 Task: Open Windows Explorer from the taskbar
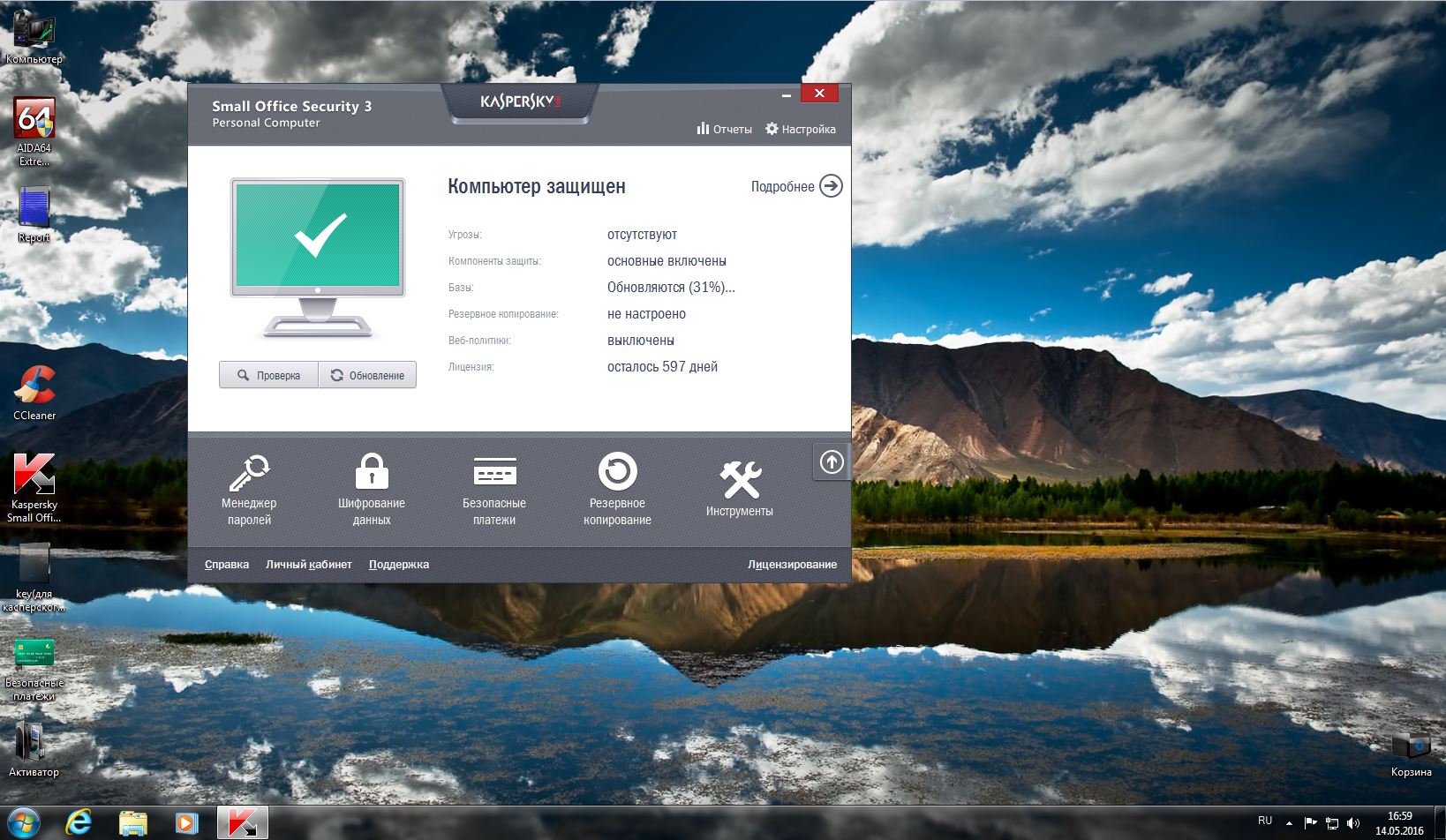pos(133,822)
